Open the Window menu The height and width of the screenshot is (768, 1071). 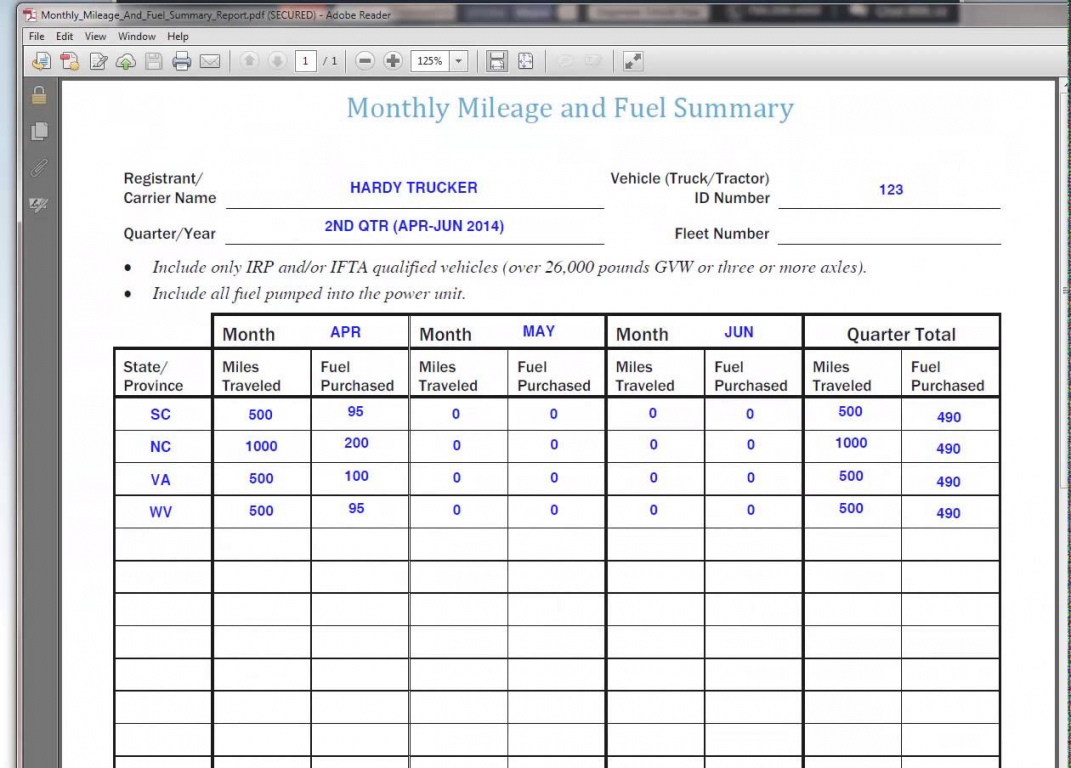pos(136,37)
